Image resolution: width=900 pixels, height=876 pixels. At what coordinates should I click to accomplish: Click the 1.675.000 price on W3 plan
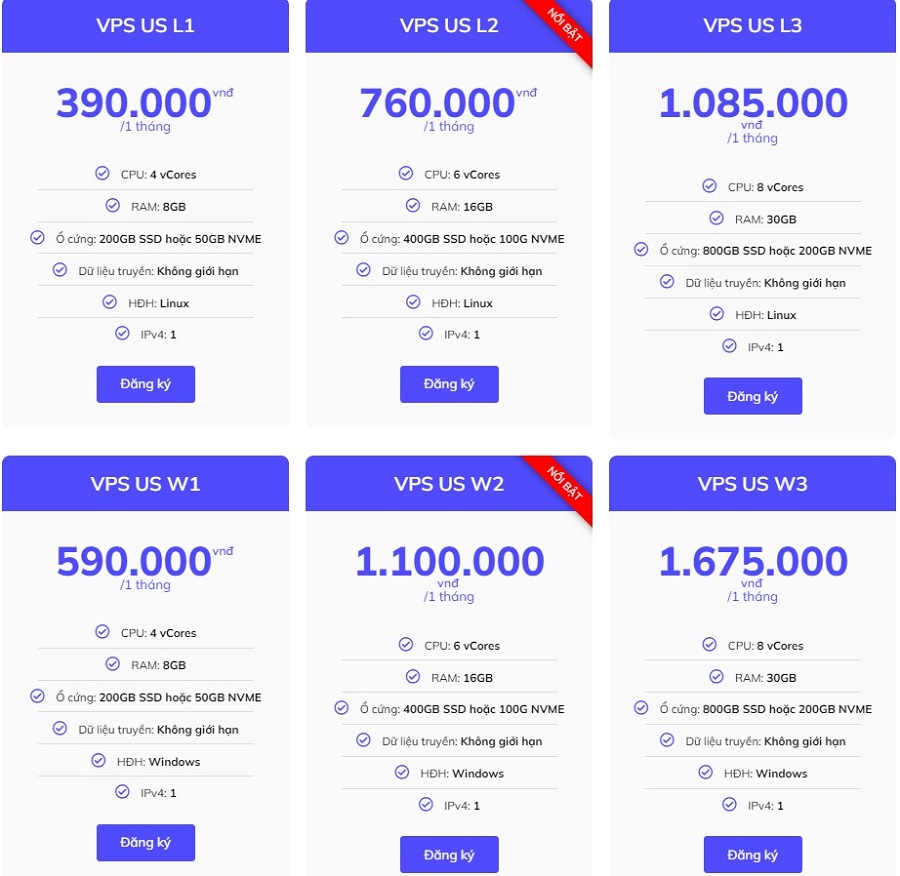[752, 561]
